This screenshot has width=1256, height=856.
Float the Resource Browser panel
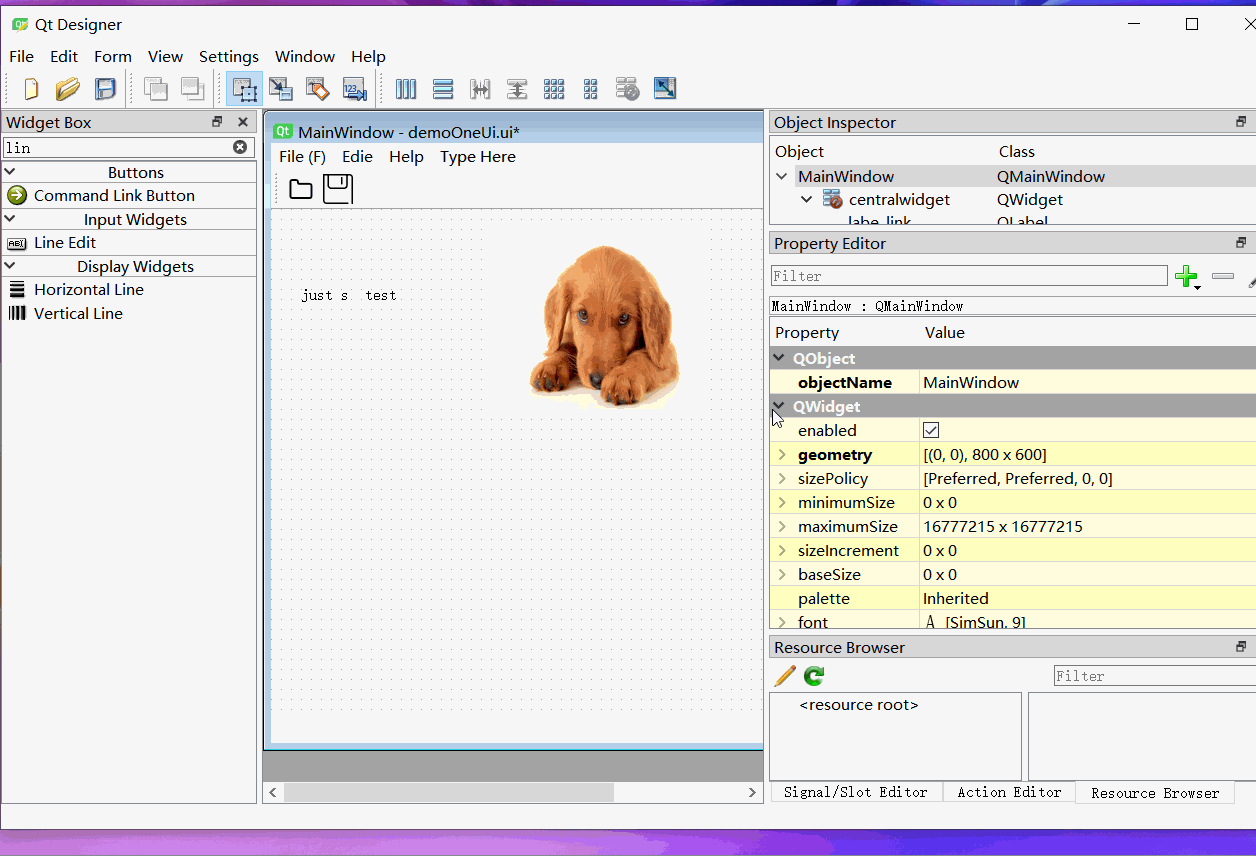pos(1241,647)
